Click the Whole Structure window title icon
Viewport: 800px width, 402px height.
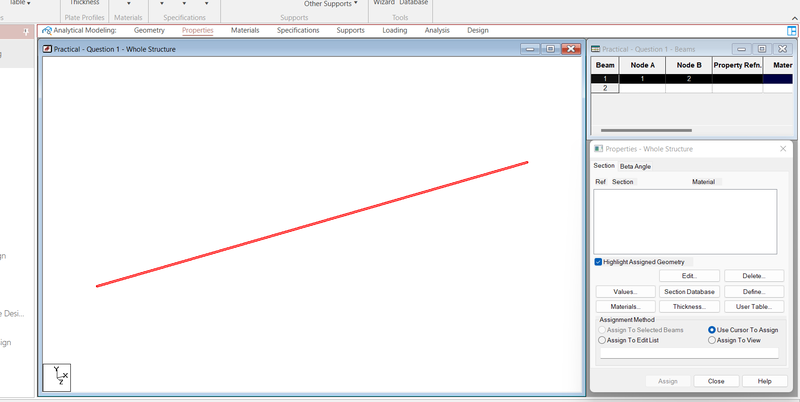pos(47,49)
